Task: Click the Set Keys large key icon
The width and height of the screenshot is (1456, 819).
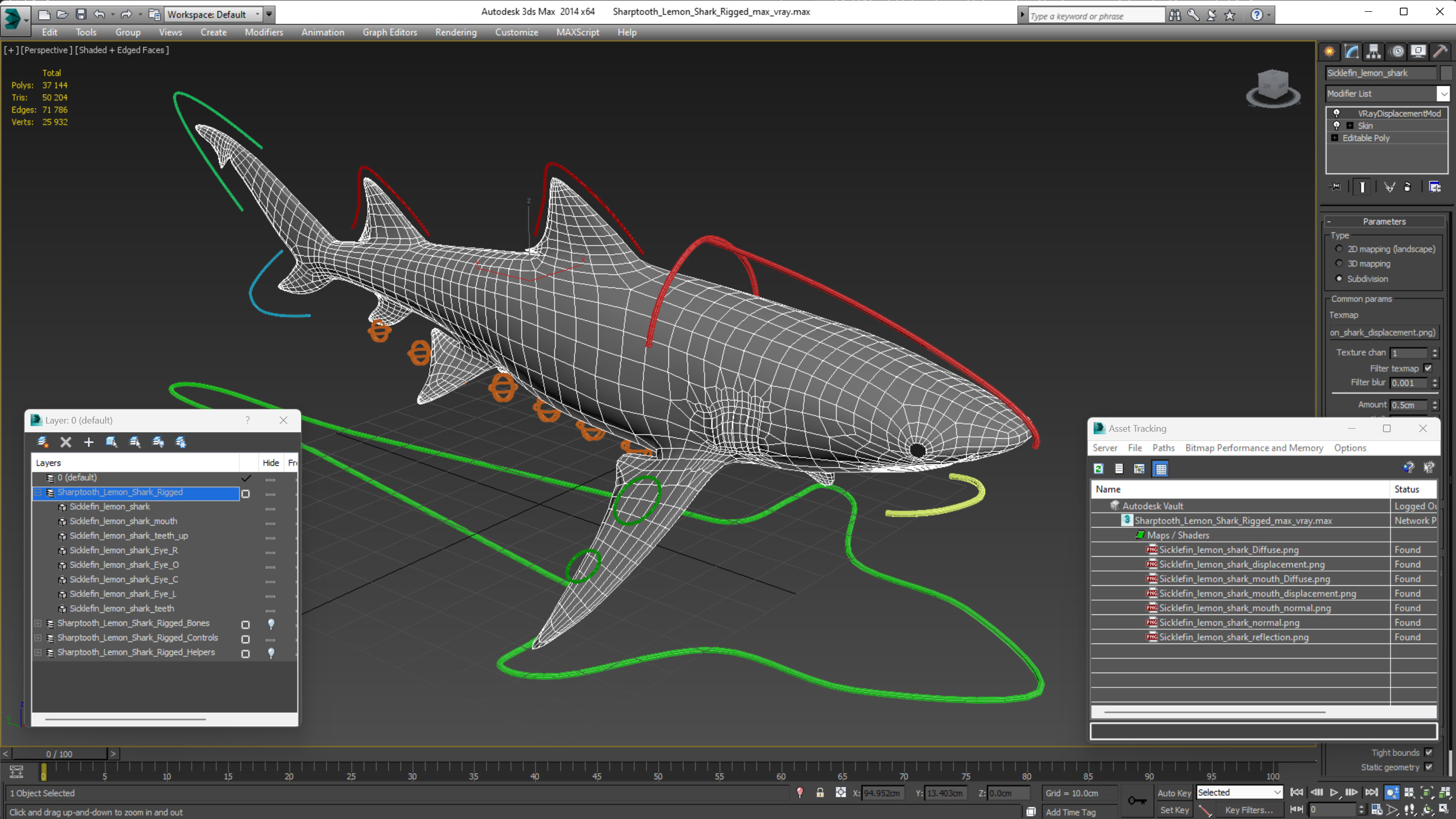Action: [1137, 800]
